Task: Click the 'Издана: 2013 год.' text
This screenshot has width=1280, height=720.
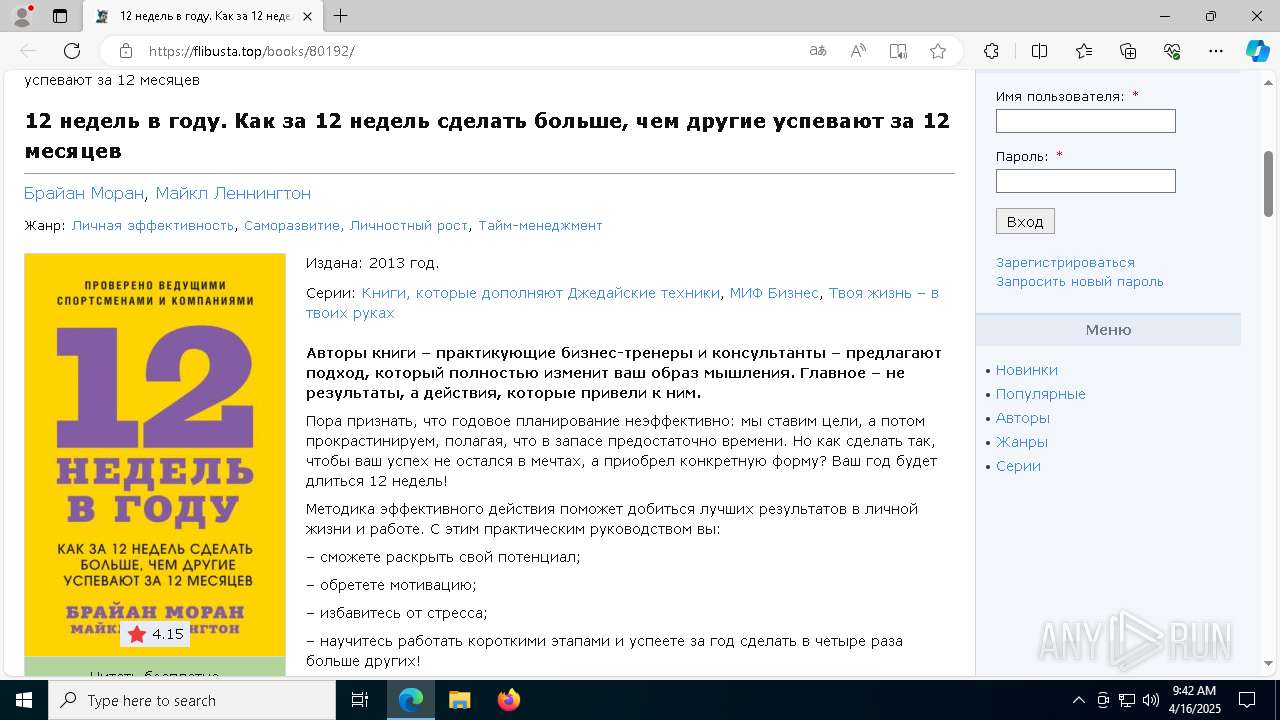Action: [372, 263]
